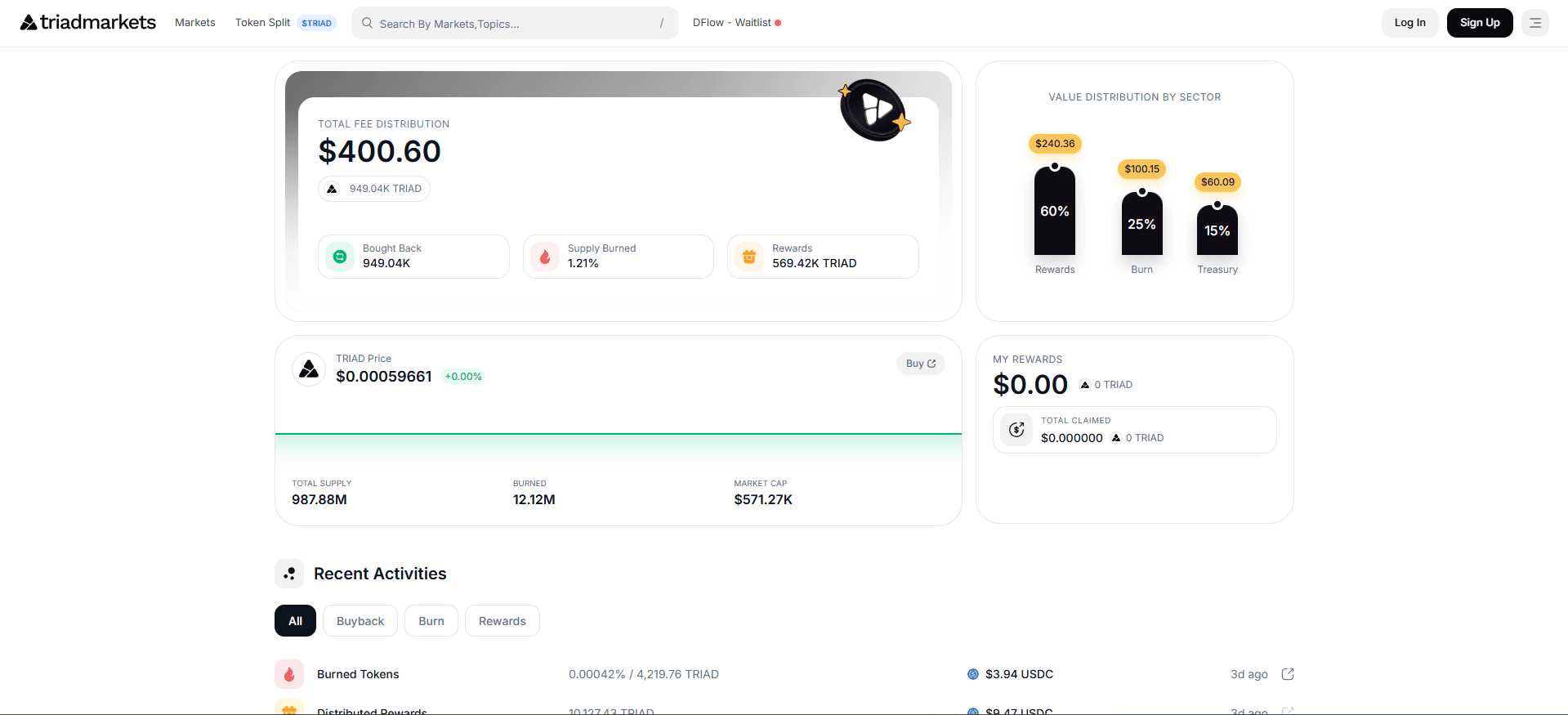Screen dimensions: 1568x715
Task: Click the $400.60 total fee amount
Action: coord(380,151)
